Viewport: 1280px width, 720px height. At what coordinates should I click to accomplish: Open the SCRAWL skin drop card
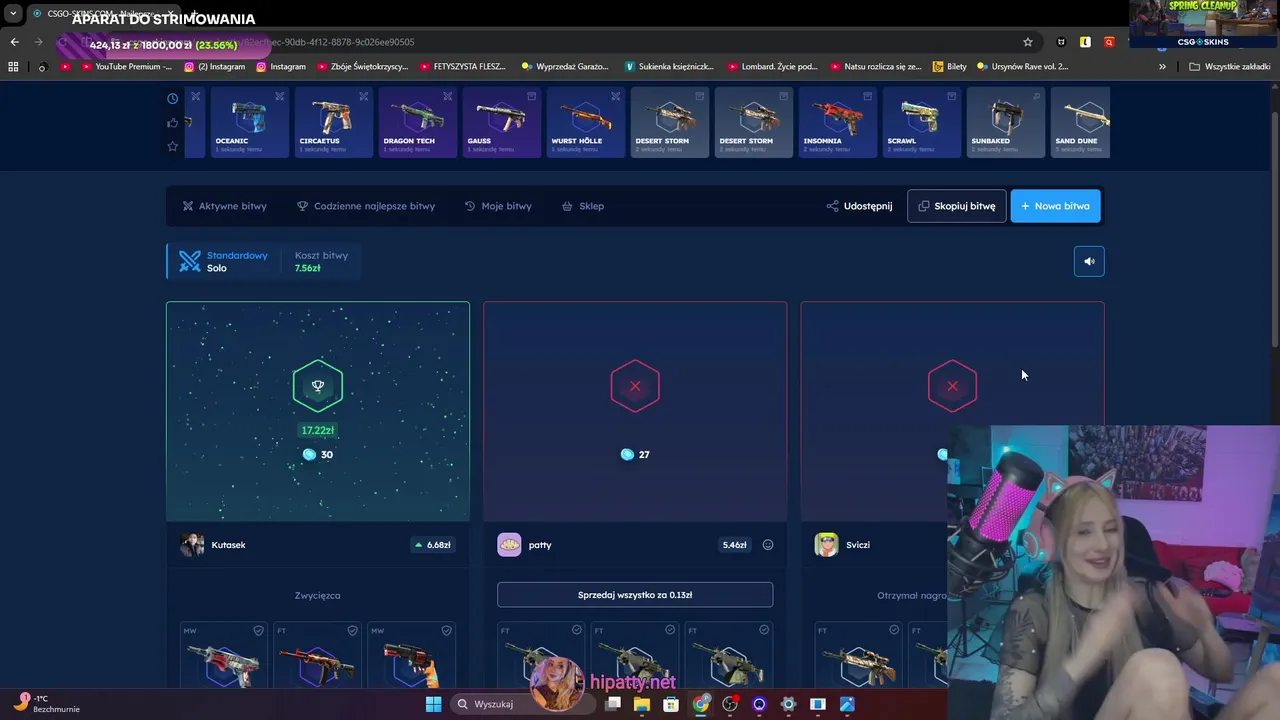click(920, 122)
